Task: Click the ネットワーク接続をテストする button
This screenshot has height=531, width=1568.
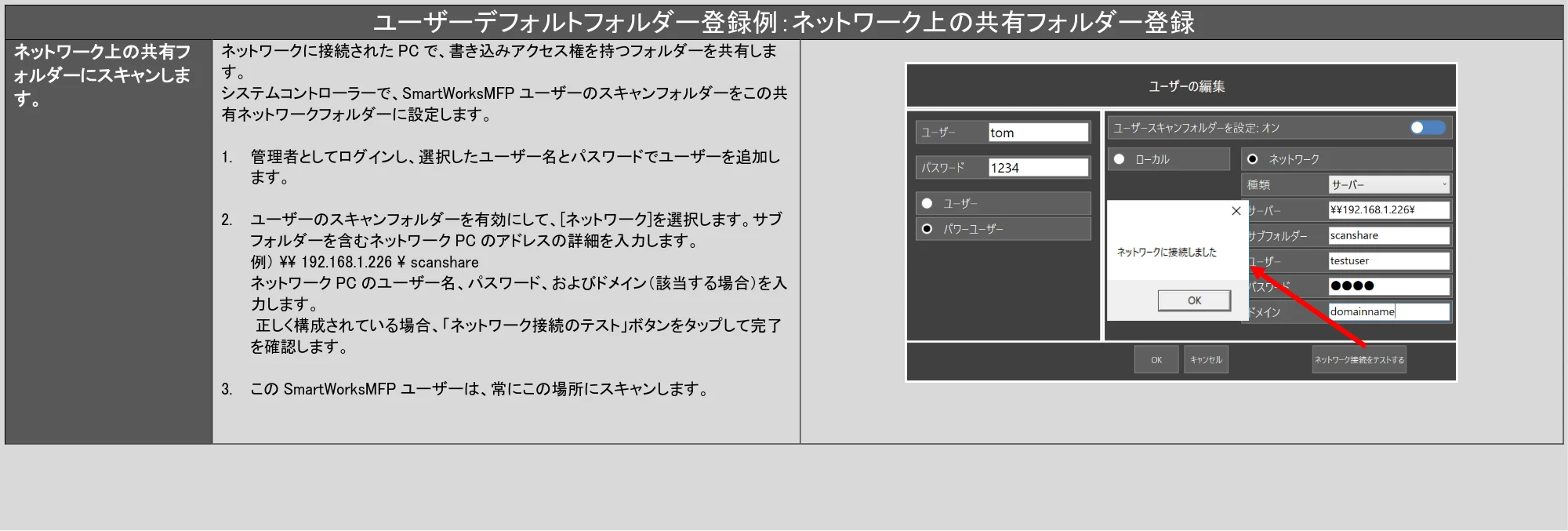Action: (x=1359, y=360)
